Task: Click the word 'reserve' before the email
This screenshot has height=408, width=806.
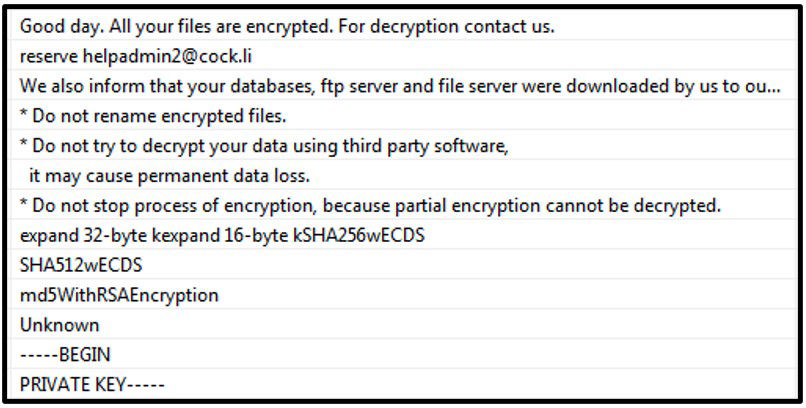Action: pos(49,57)
